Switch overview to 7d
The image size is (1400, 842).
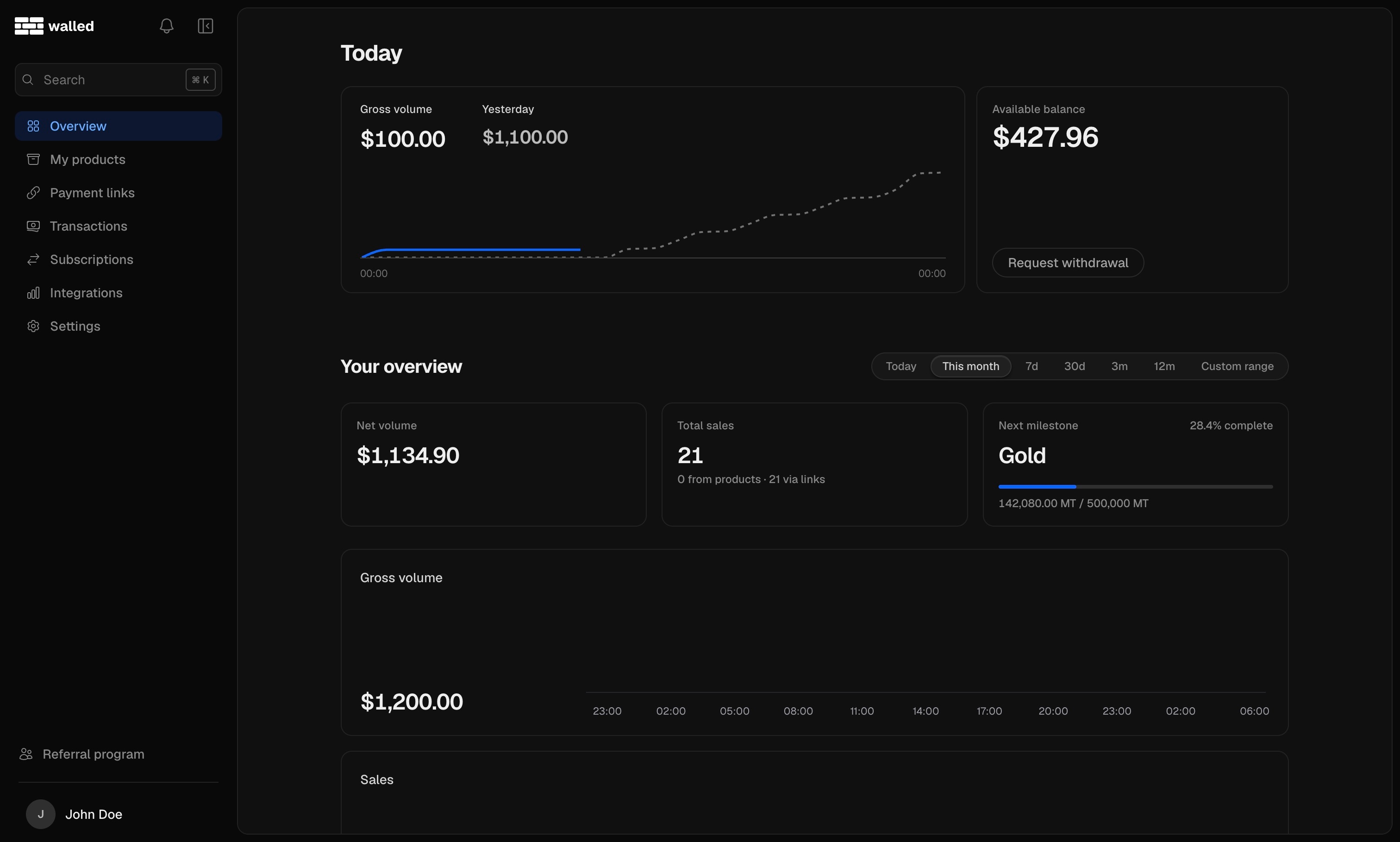(x=1031, y=366)
